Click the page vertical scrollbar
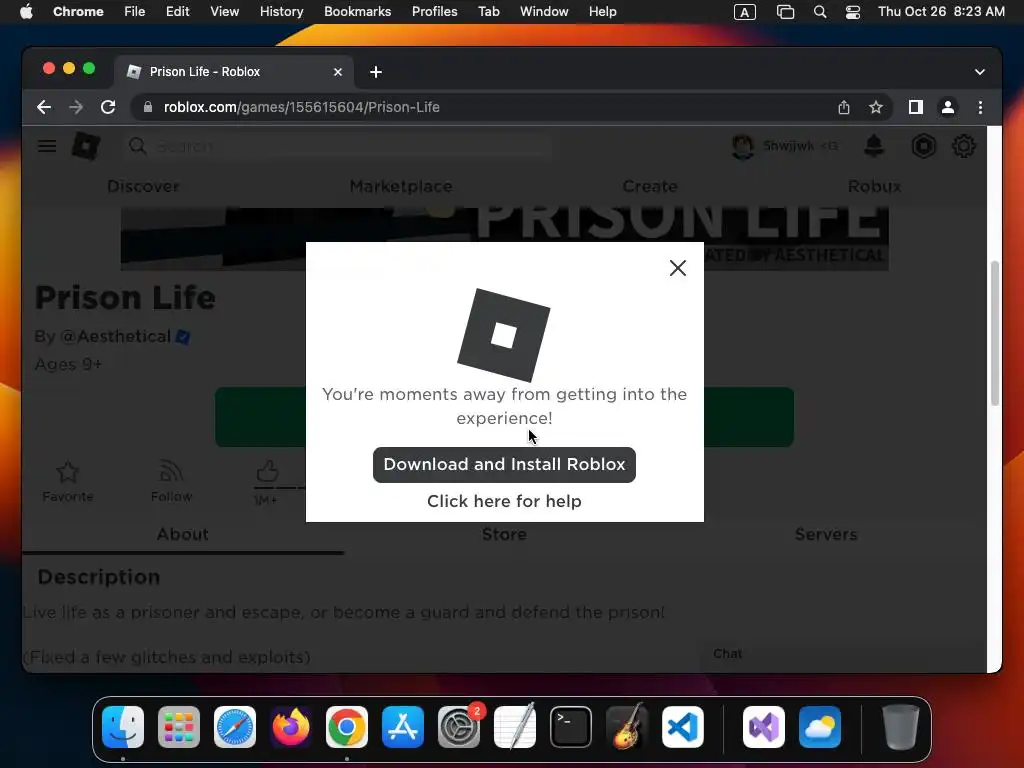This screenshot has width=1024, height=768. coord(995,333)
